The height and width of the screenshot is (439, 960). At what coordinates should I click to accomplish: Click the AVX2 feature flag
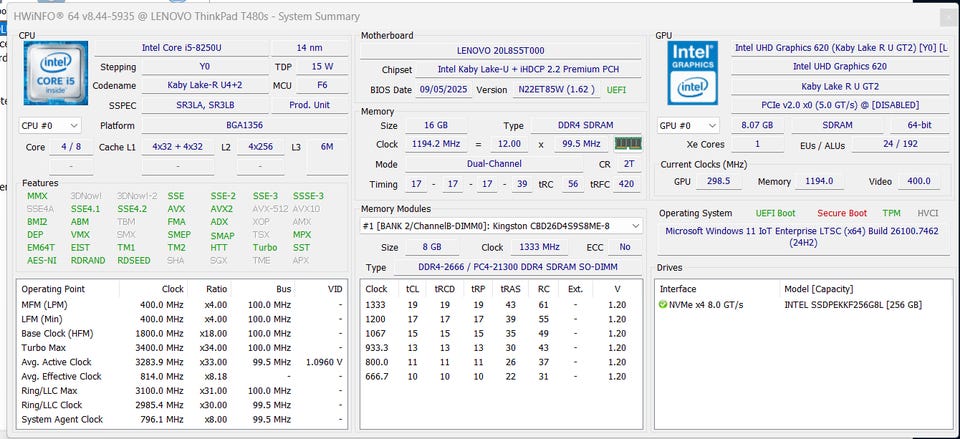[222, 209]
